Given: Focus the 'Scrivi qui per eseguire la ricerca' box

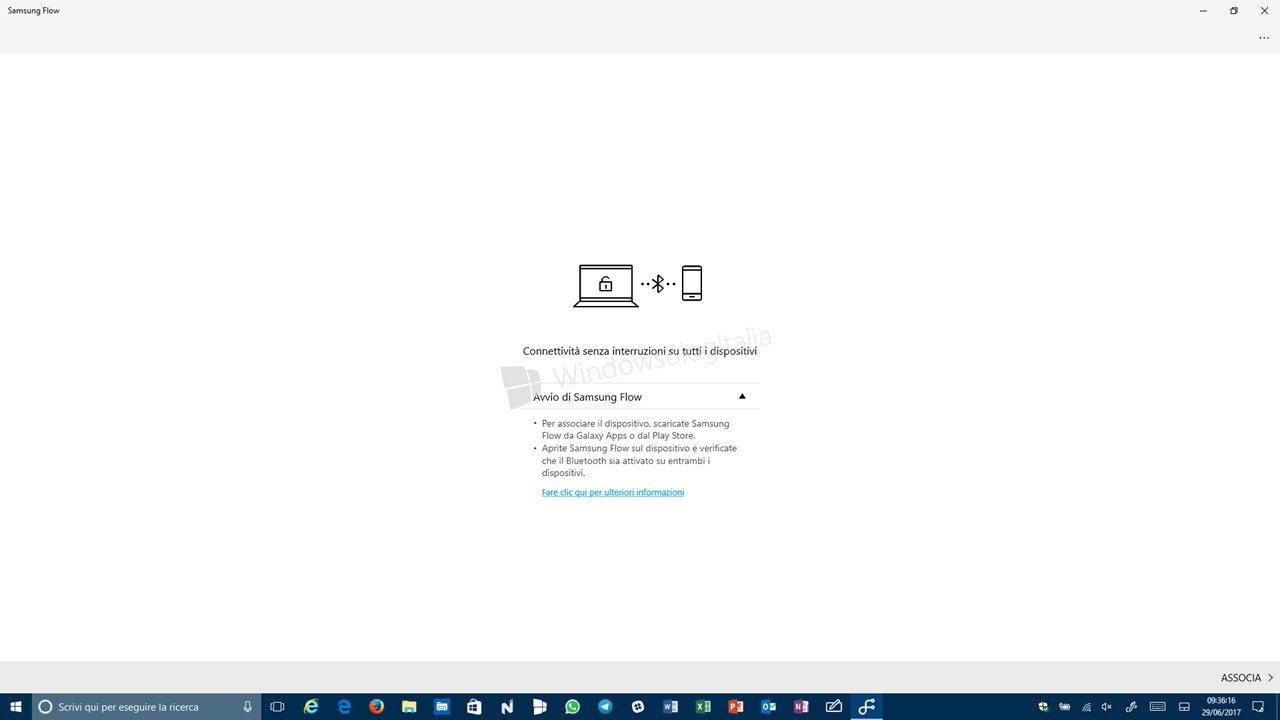Looking at the screenshot, I should pyautogui.click(x=147, y=707).
